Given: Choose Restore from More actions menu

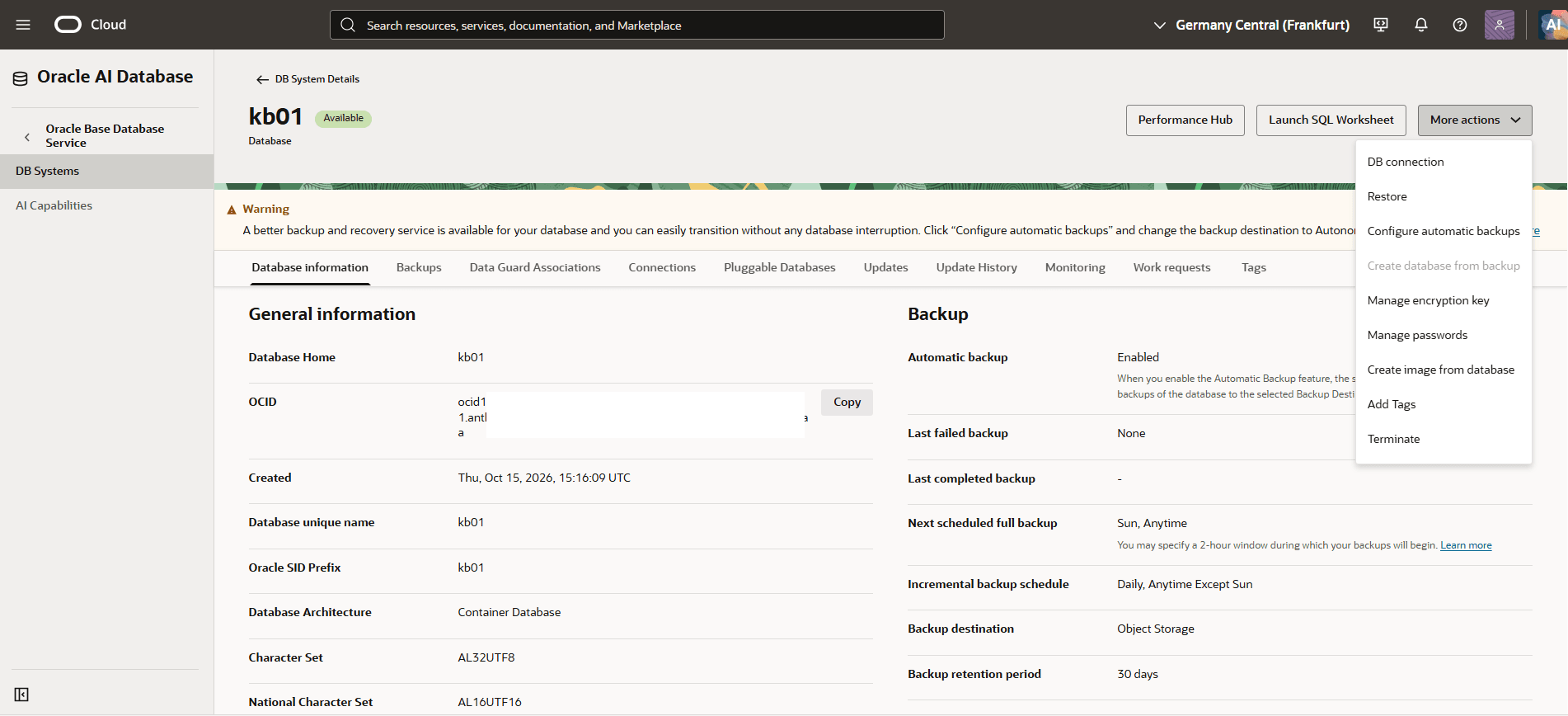Looking at the screenshot, I should point(1444,196).
